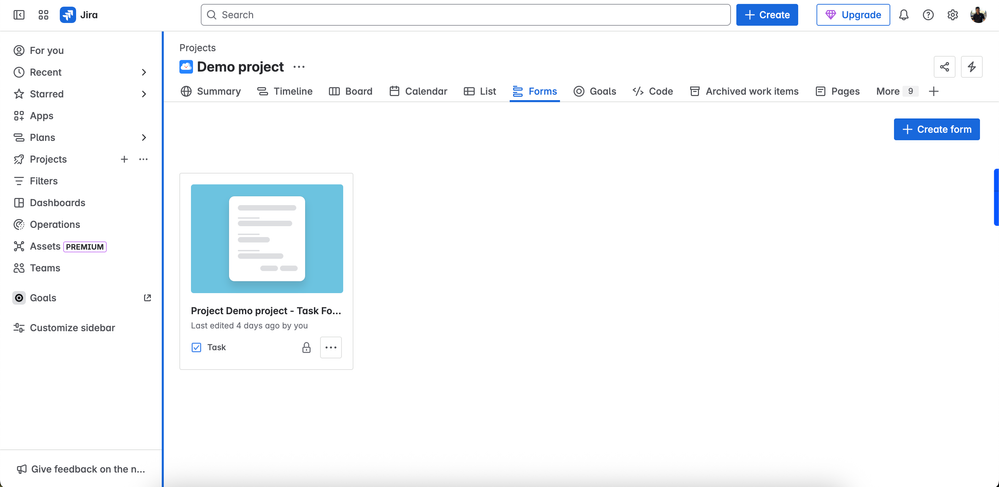Click the feedback megaphone icon

tap(22, 469)
